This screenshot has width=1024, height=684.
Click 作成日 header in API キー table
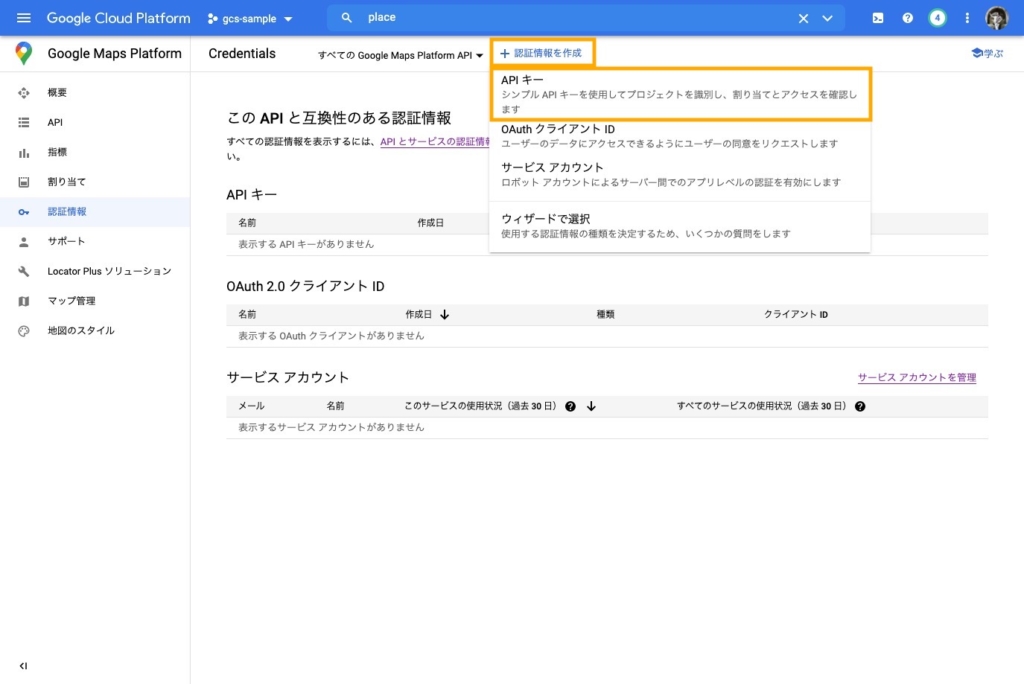pyautogui.click(x=430, y=223)
